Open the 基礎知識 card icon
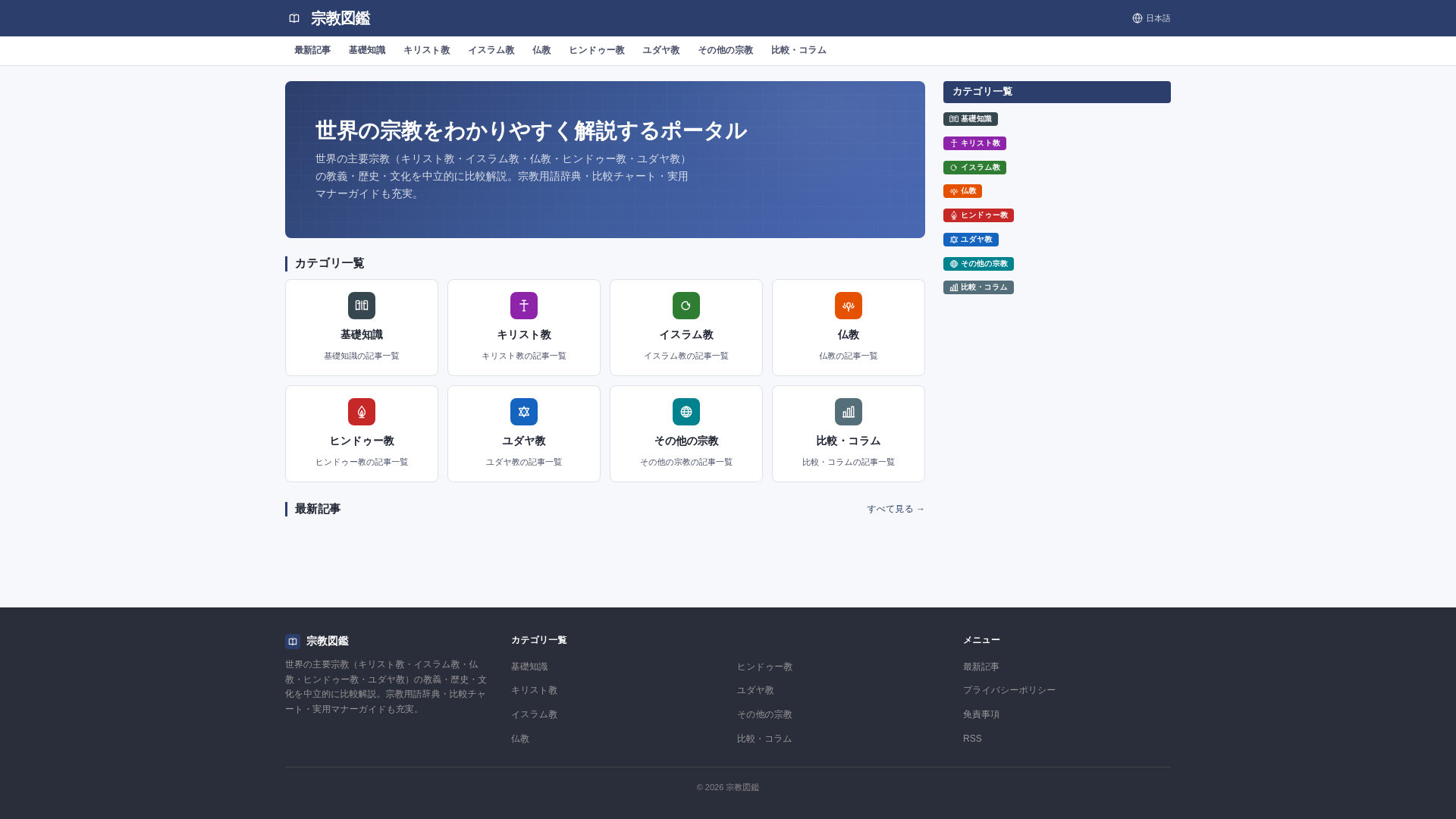The image size is (1456, 819). (362, 306)
